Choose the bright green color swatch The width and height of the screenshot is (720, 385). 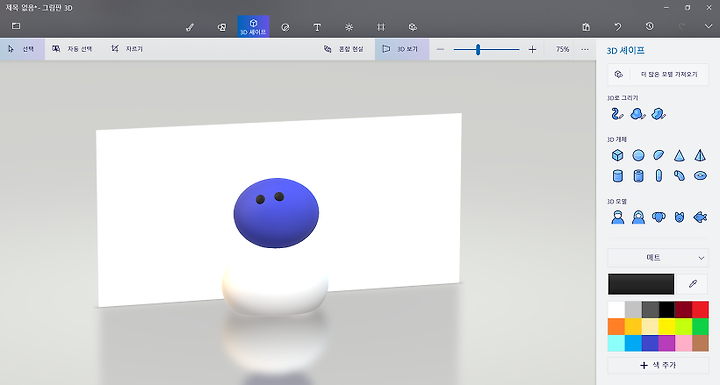tap(700, 326)
